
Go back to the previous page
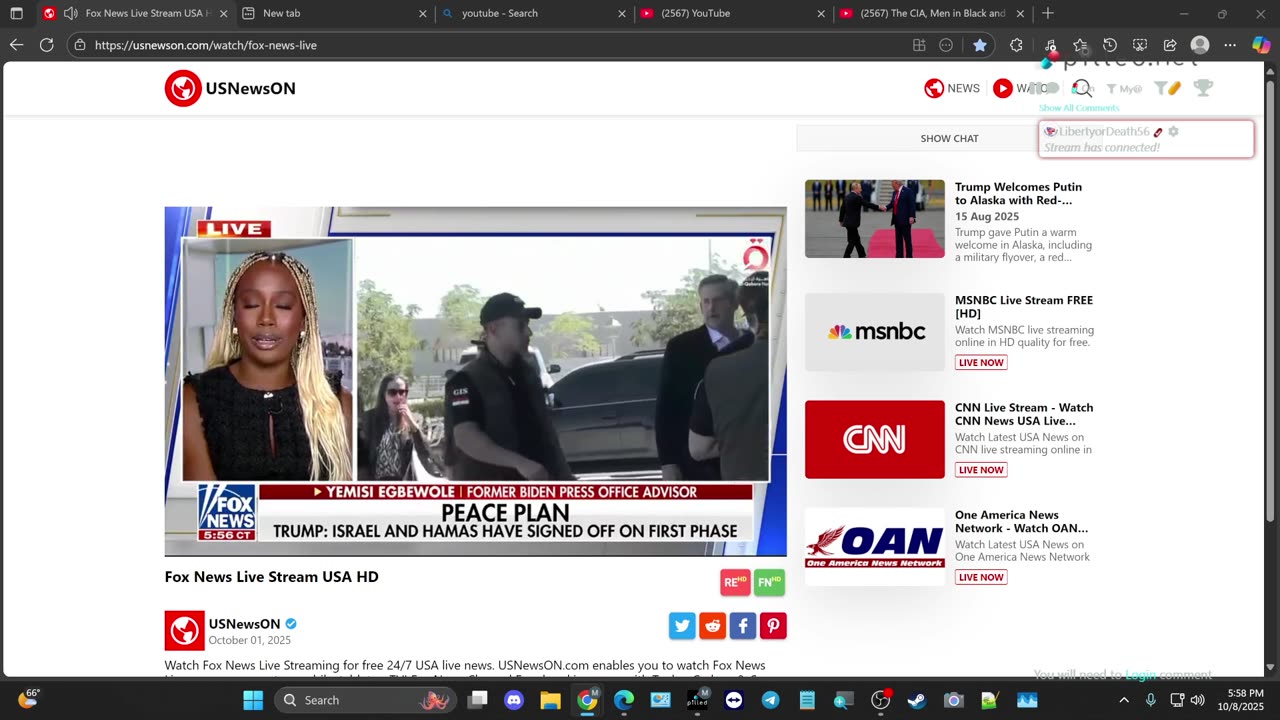click(x=16, y=45)
